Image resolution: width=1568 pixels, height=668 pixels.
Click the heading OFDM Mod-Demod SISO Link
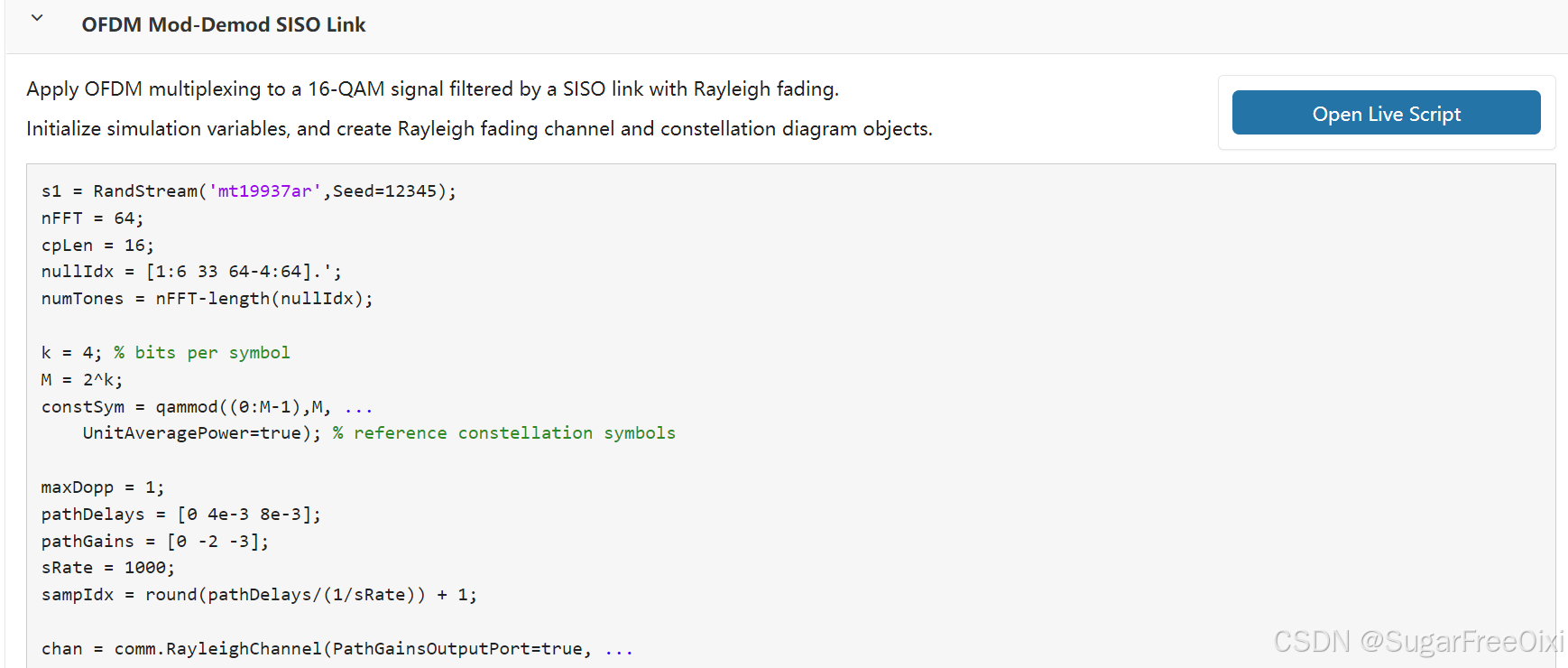224,24
